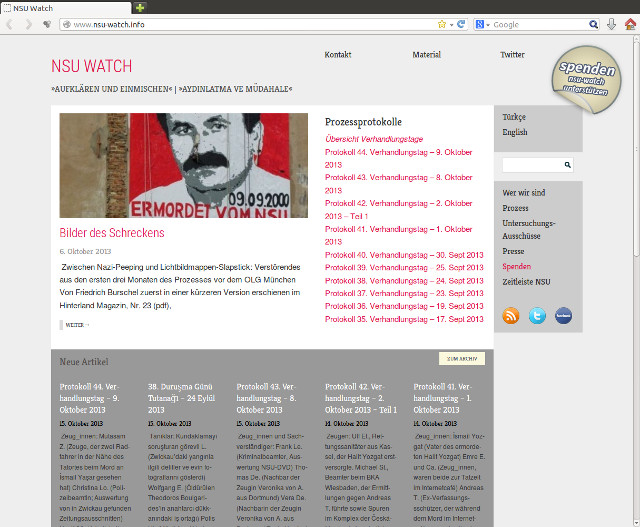The height and width of the screenshot is (527, 640).
Task: Open the blue Twitter bird icon
Action: [x=537, y=316]
